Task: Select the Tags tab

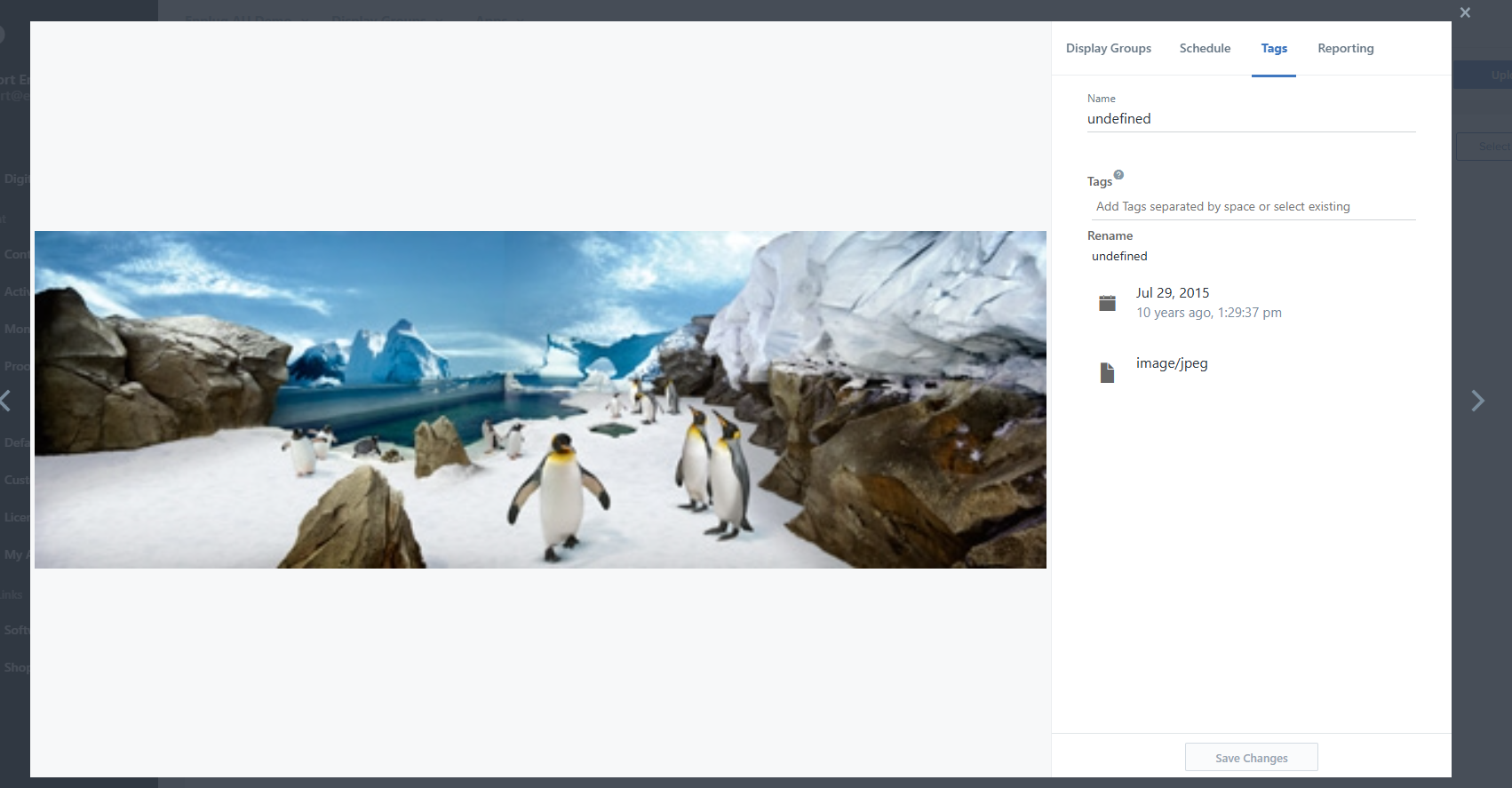Action: 1273,49
